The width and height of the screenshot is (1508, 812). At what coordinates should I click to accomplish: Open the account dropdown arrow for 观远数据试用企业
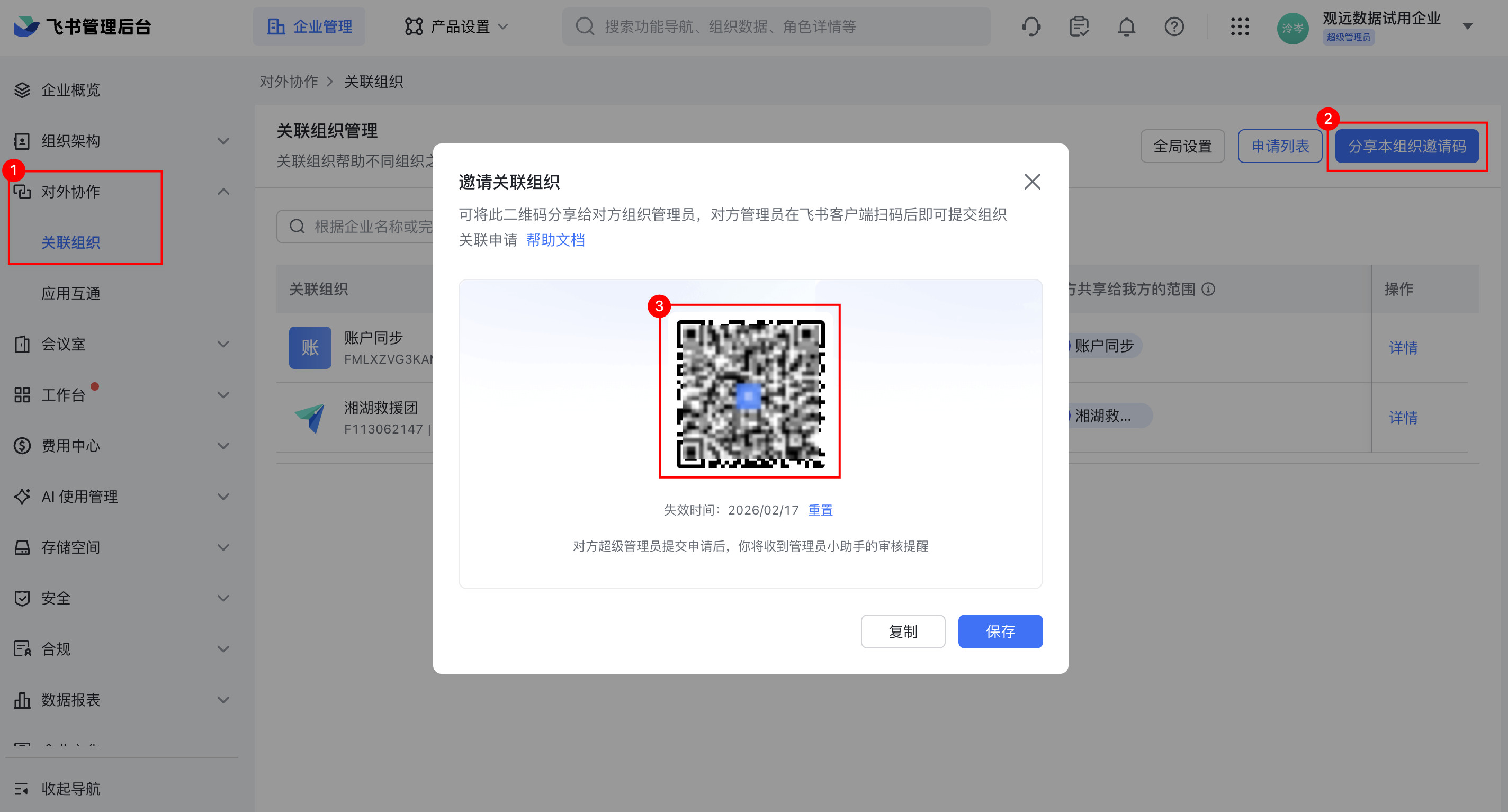[x=1467, y=26]
